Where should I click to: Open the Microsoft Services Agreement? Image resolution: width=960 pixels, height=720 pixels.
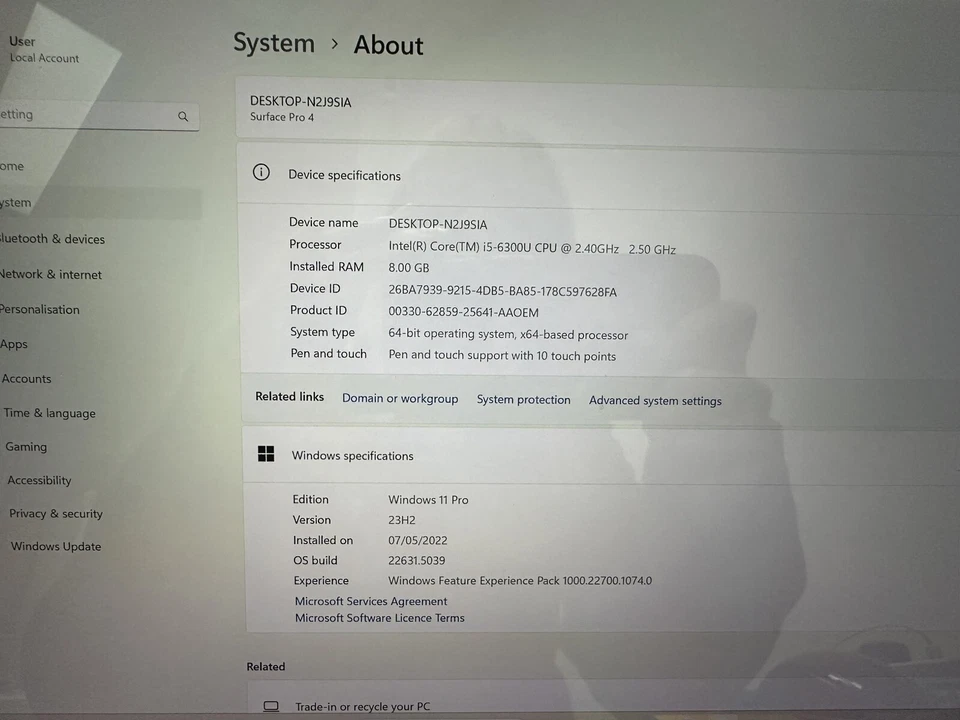370,601
